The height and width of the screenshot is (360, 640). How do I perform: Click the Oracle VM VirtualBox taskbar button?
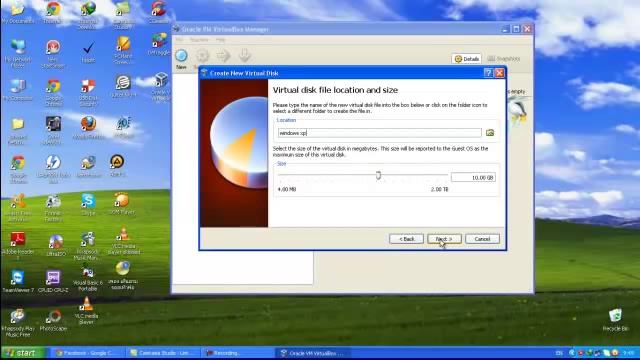click(313, 353)
